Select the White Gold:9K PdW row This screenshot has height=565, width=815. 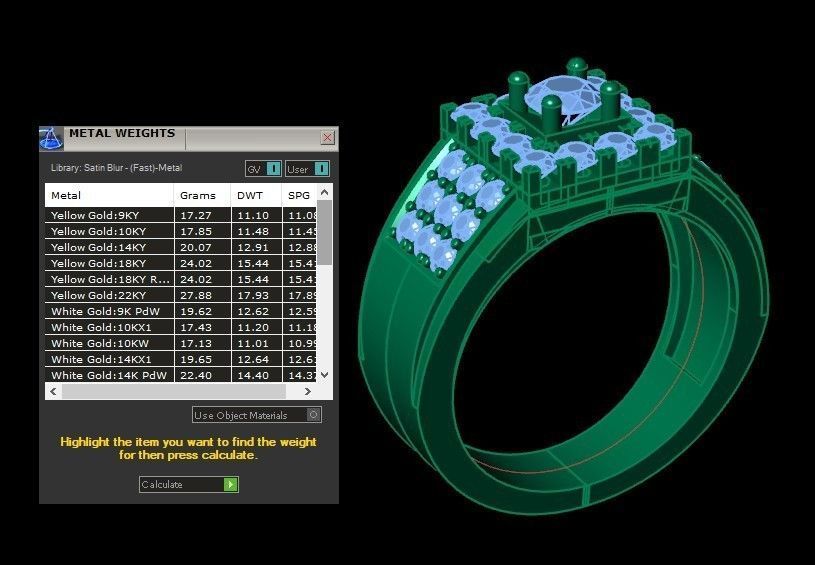(x=181, y=311)
